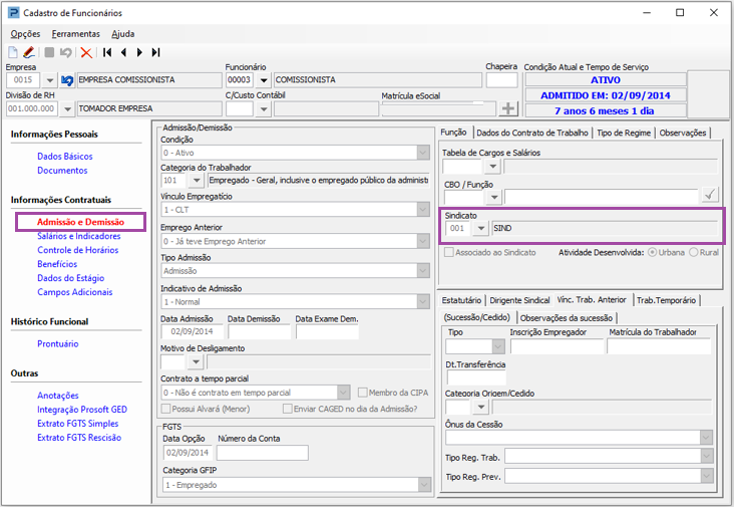Click the blue refresh icon beside Empresa
The height and width of the screenshot is (507, 734).
(67, 81)
